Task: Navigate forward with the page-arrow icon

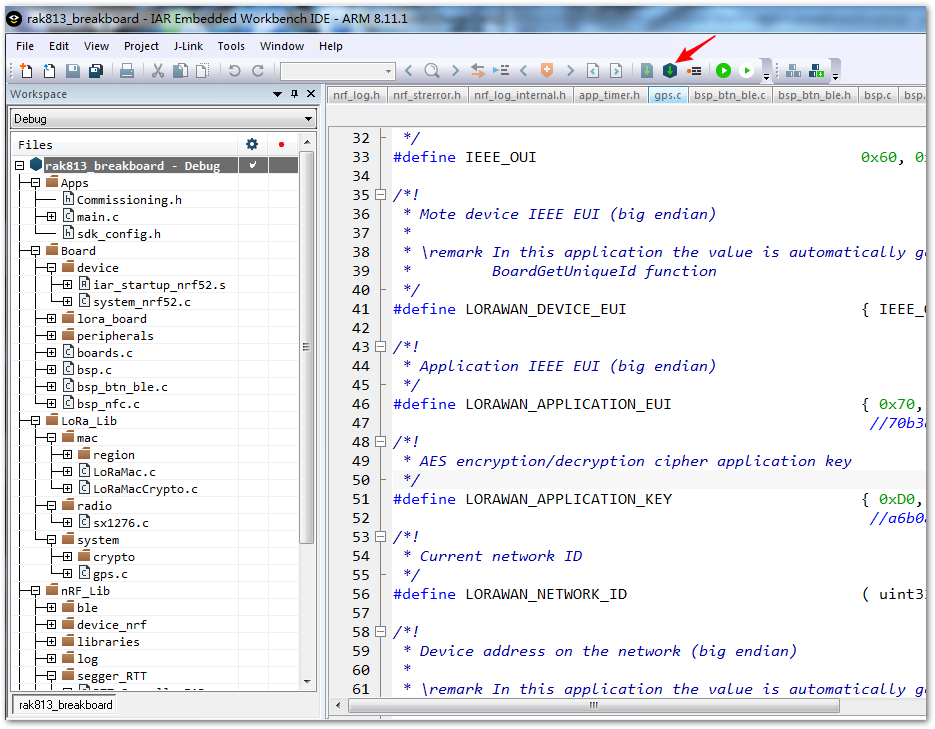Action: click(x=617, y=71)
